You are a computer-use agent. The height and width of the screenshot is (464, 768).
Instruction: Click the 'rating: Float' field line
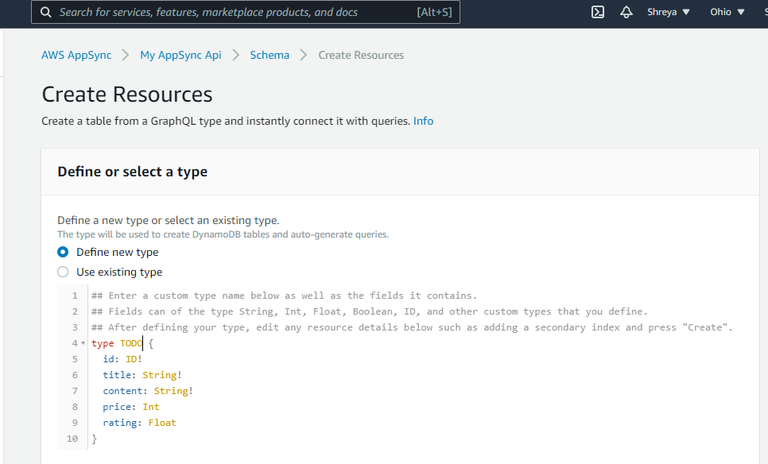[139, 422]
